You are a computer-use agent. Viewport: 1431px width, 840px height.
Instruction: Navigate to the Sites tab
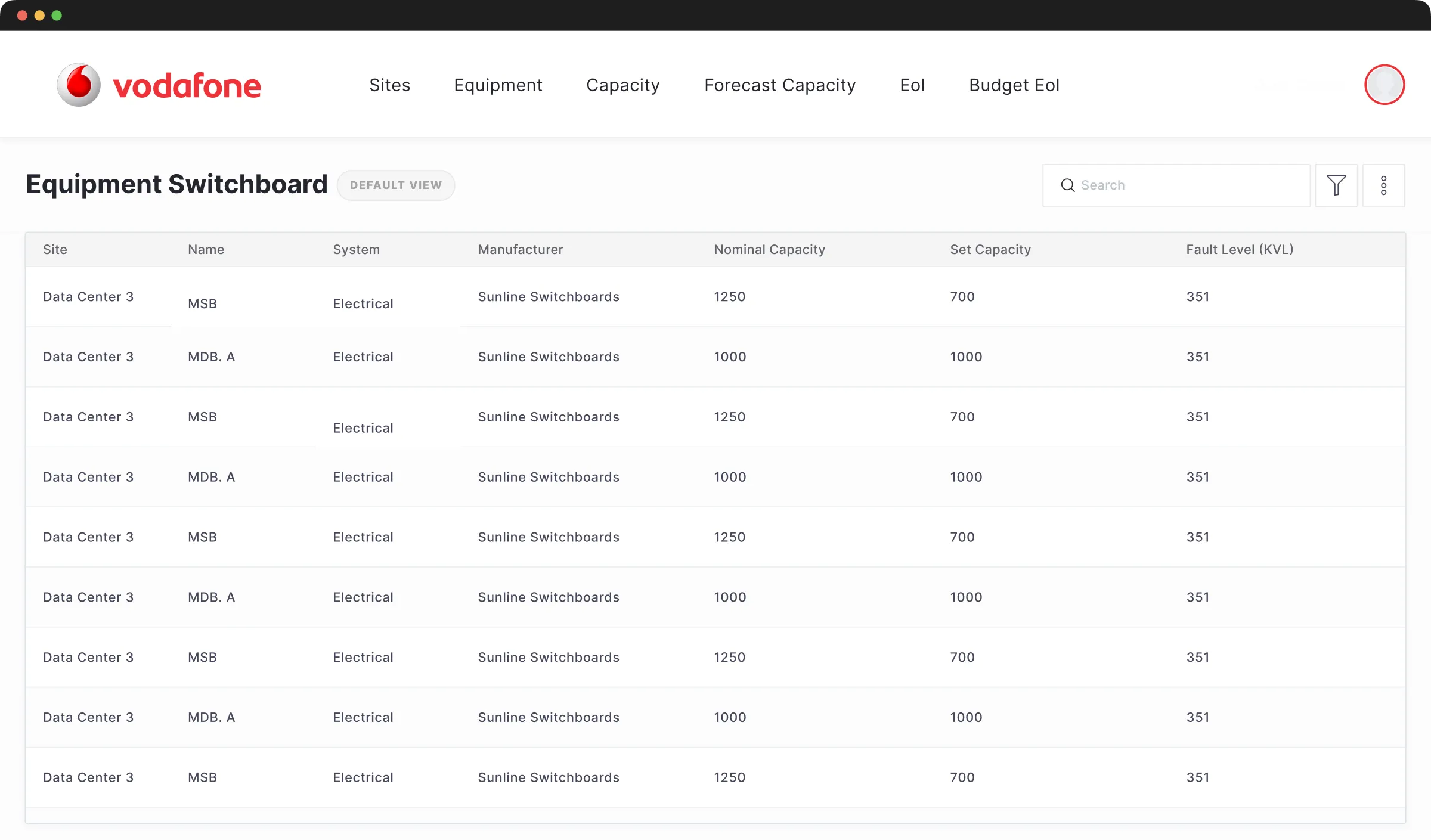tap(389, 85)
